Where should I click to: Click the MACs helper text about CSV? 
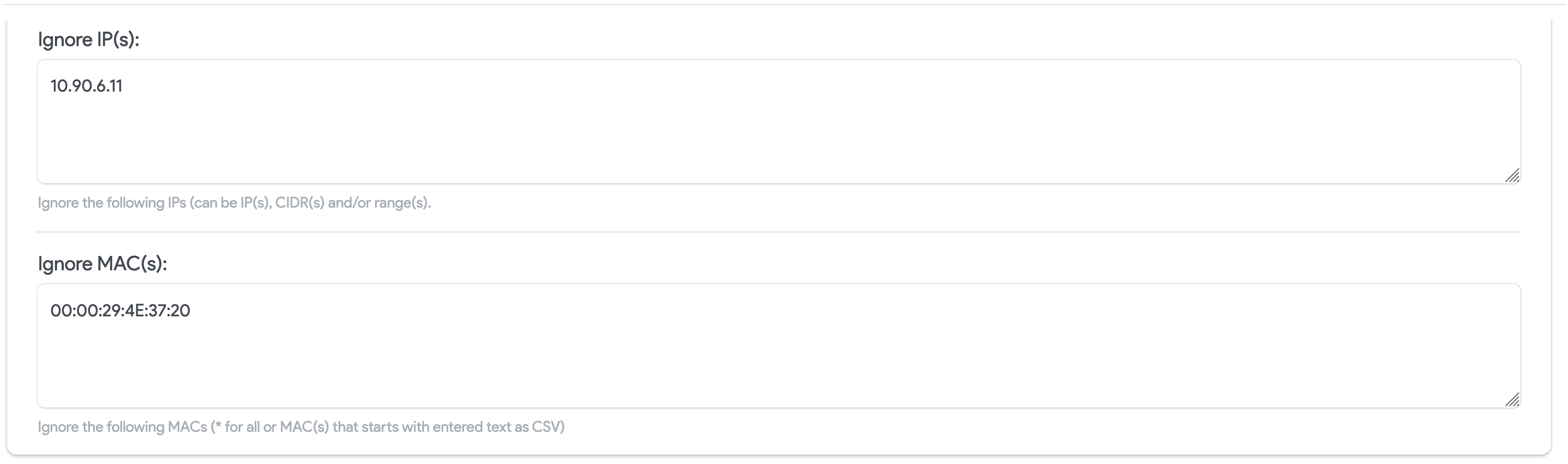pos(301,427)
